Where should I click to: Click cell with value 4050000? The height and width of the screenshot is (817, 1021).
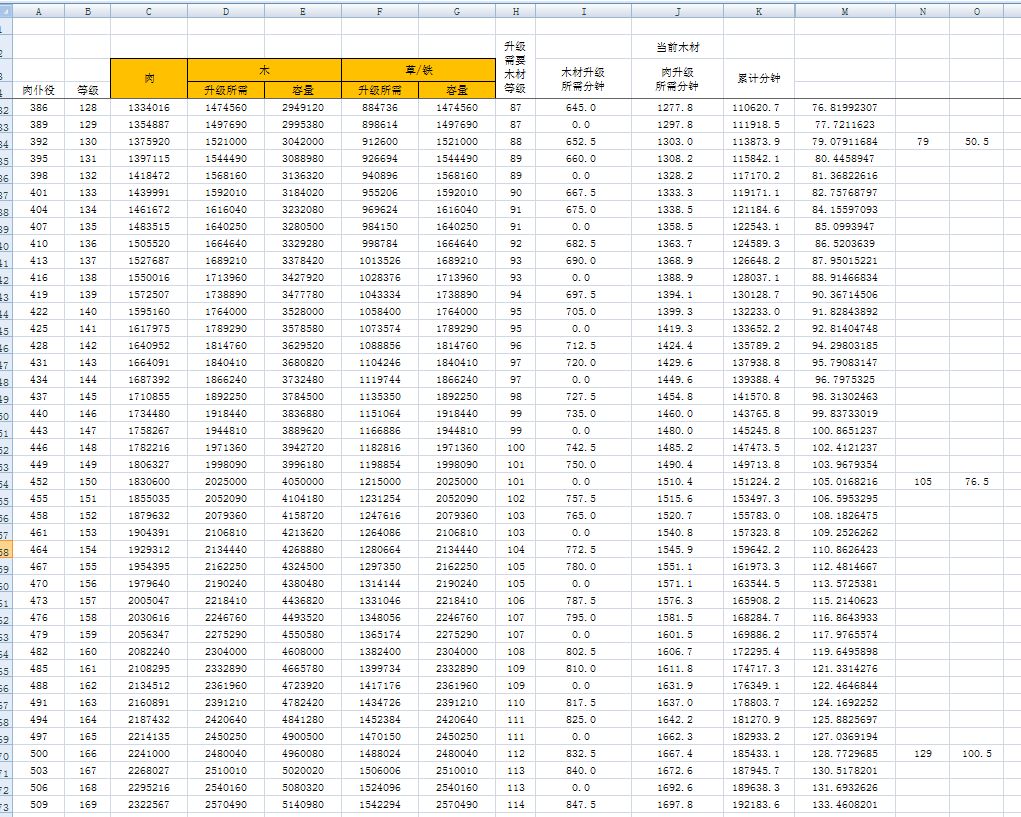pos(302,481)
